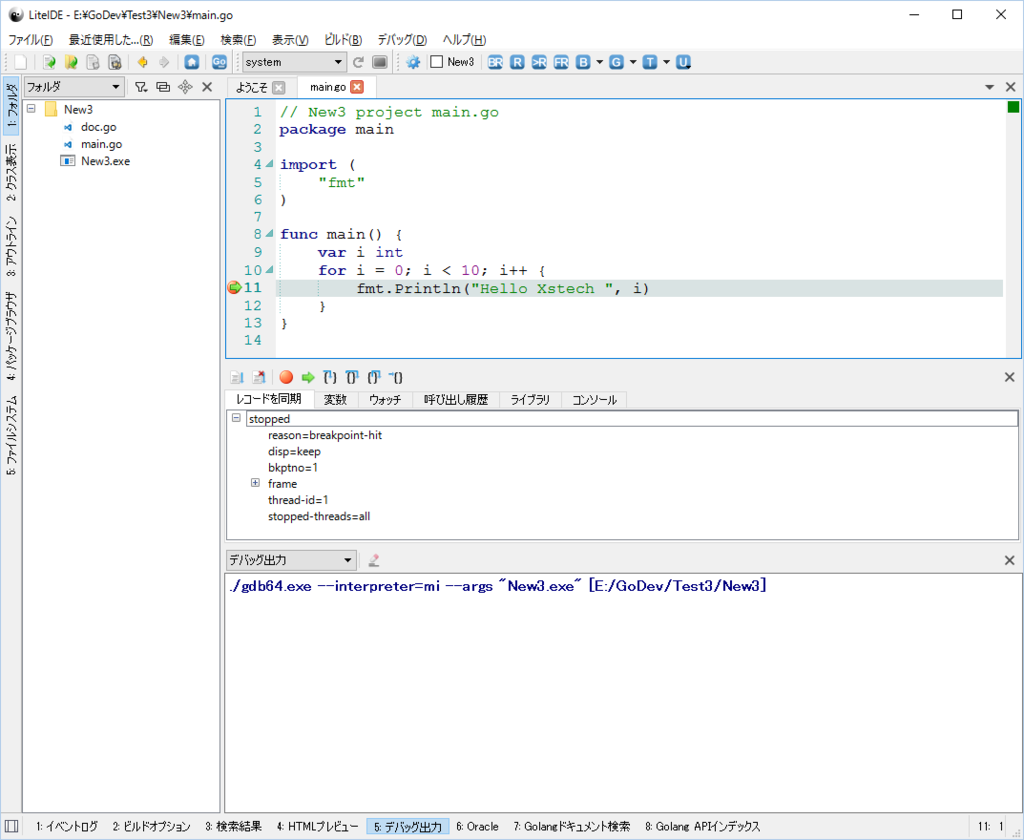Reload the system environment with the refresh icon

[358, 62]
